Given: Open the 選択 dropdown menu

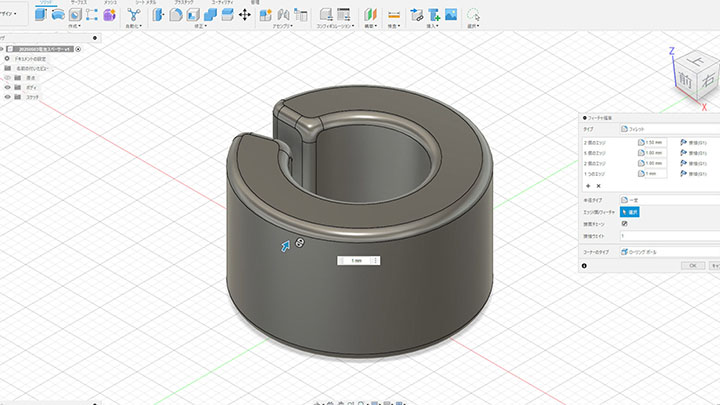Looking at the screenshot, I should (x=473, y=26).
